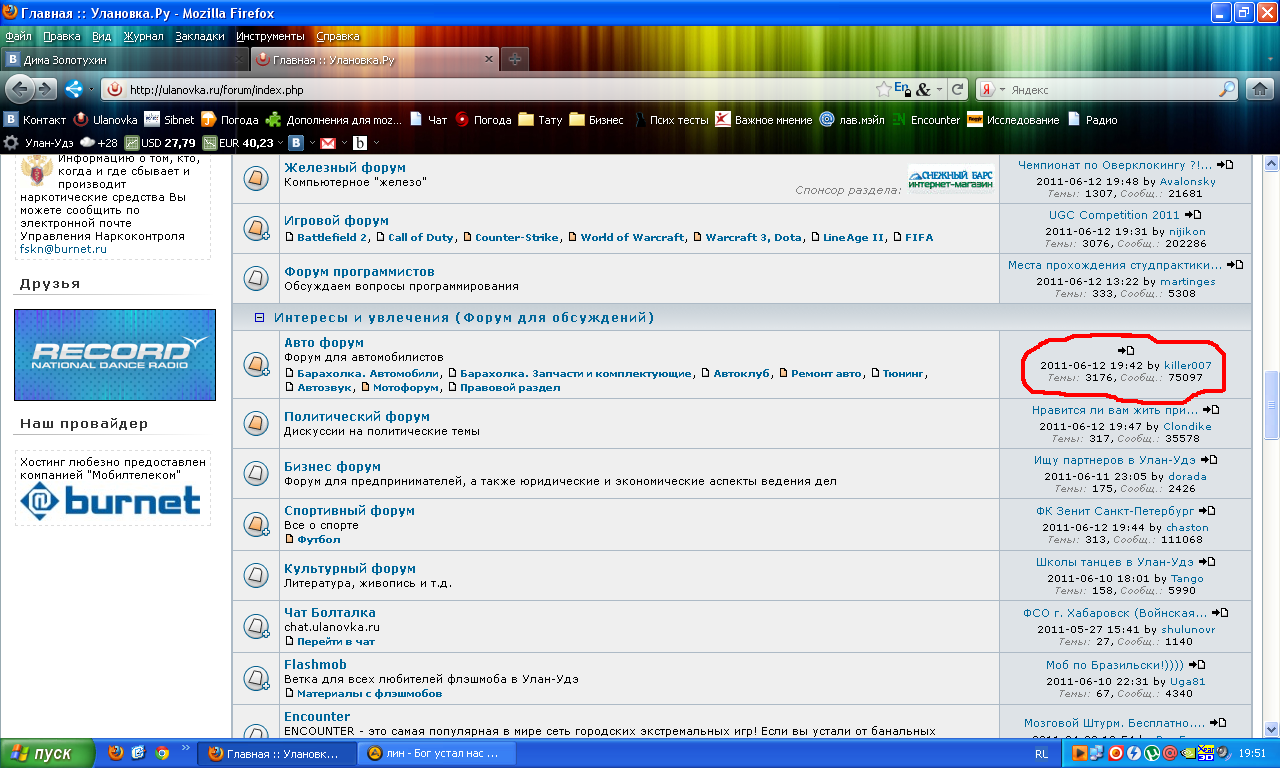Open the Снежный Барс sponsor banner
The width and height of the screenshot is (1280, 768).
coord(951,178)
